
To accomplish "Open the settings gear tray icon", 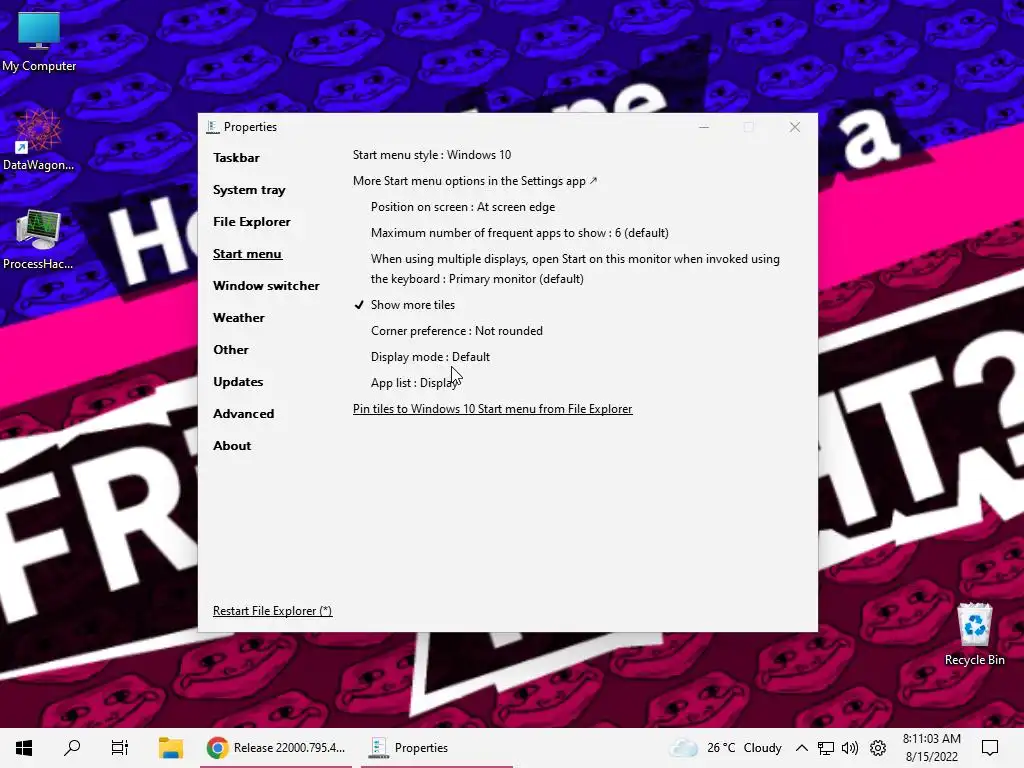I will coord(878,748).
